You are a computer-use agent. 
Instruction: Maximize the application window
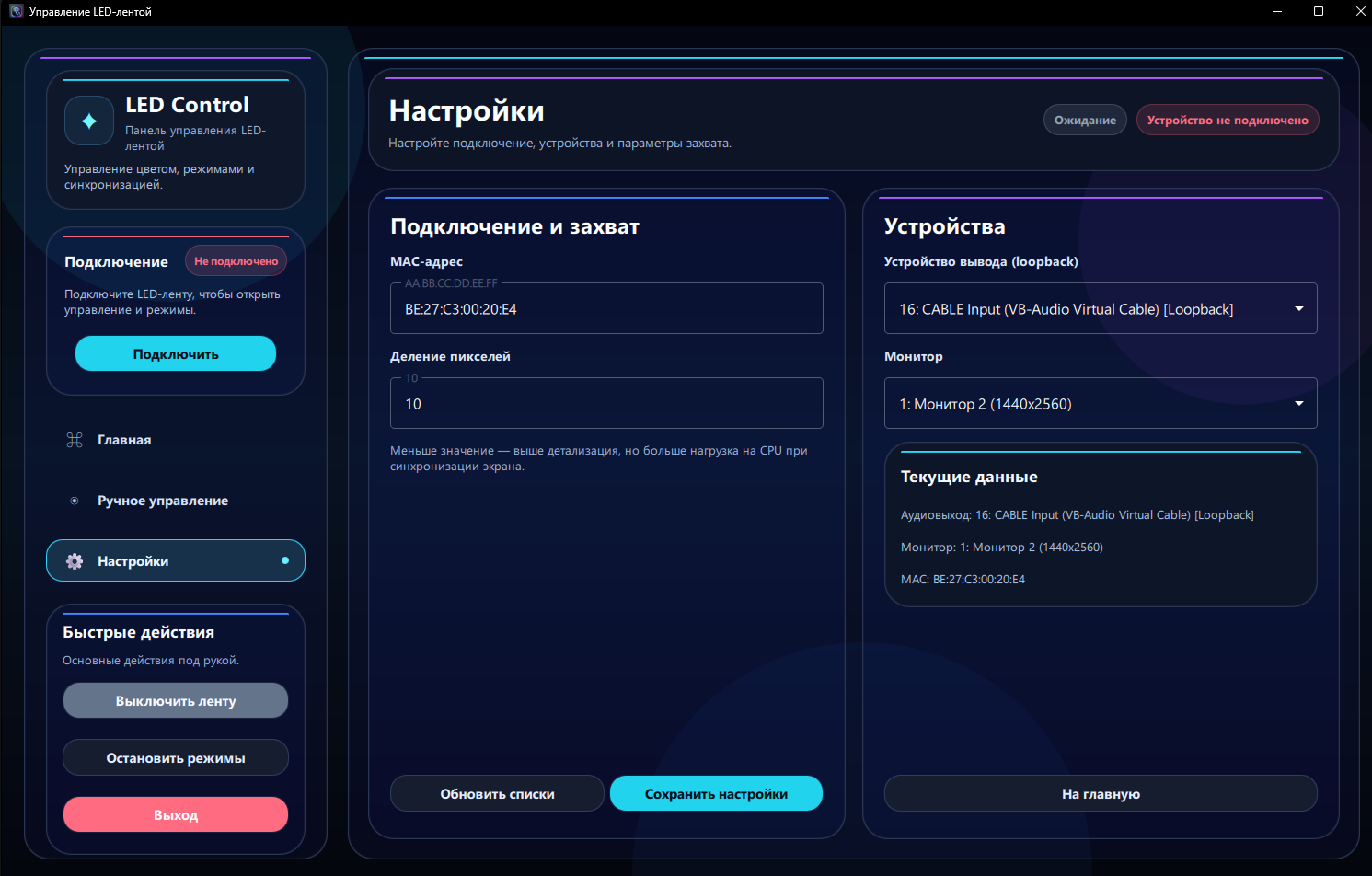pyautogui.click(x=1318, y=11)
